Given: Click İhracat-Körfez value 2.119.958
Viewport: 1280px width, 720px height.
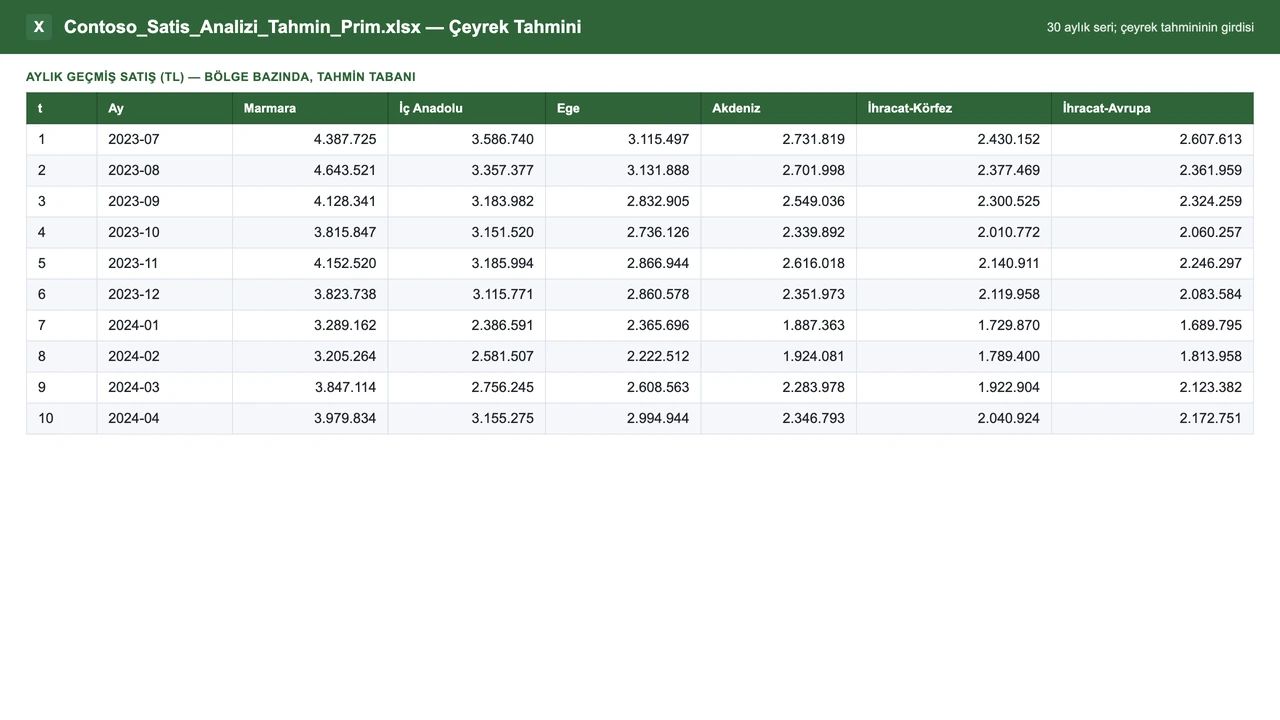Looking at the screenshot, I should tap(953, 294).
